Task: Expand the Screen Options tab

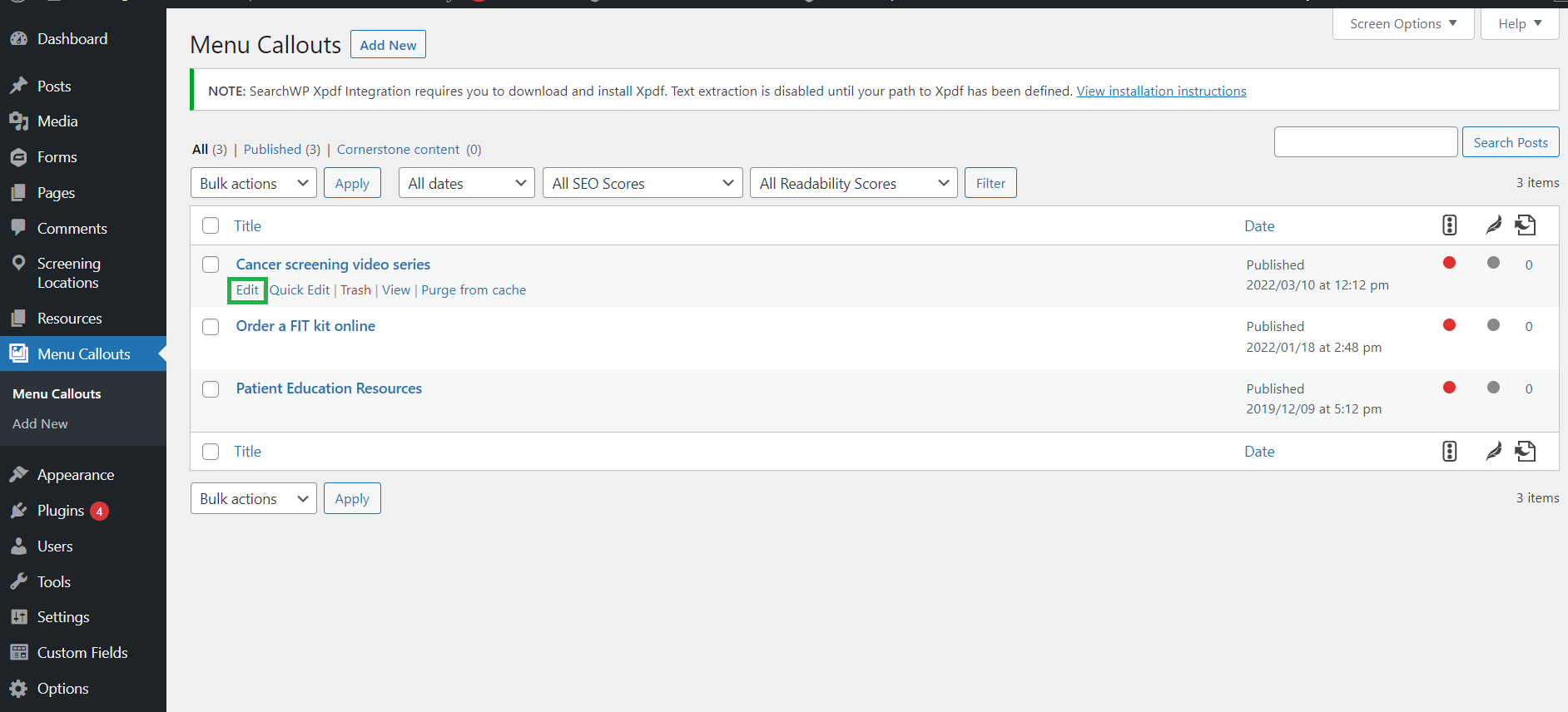Action: pyautogui.click(x=1402, y=23)
